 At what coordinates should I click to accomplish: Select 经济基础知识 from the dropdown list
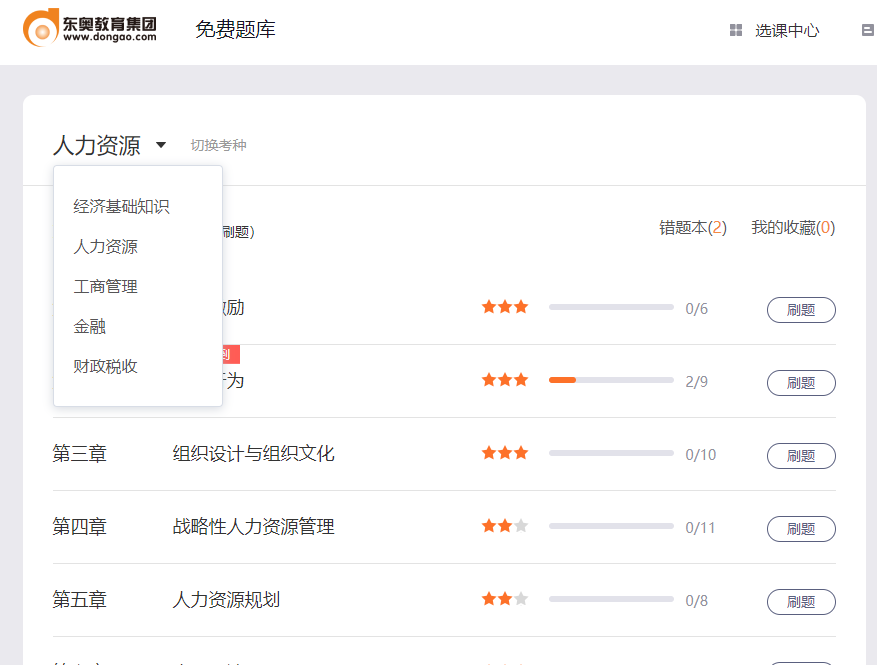(121, 207)
